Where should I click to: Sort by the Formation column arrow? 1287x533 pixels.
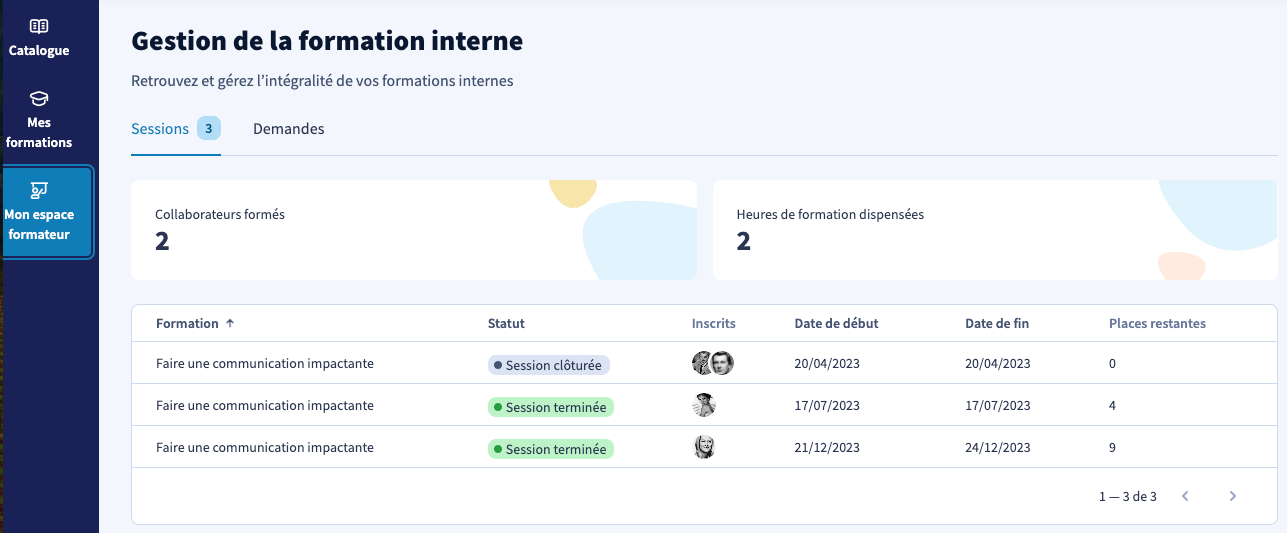230,323
